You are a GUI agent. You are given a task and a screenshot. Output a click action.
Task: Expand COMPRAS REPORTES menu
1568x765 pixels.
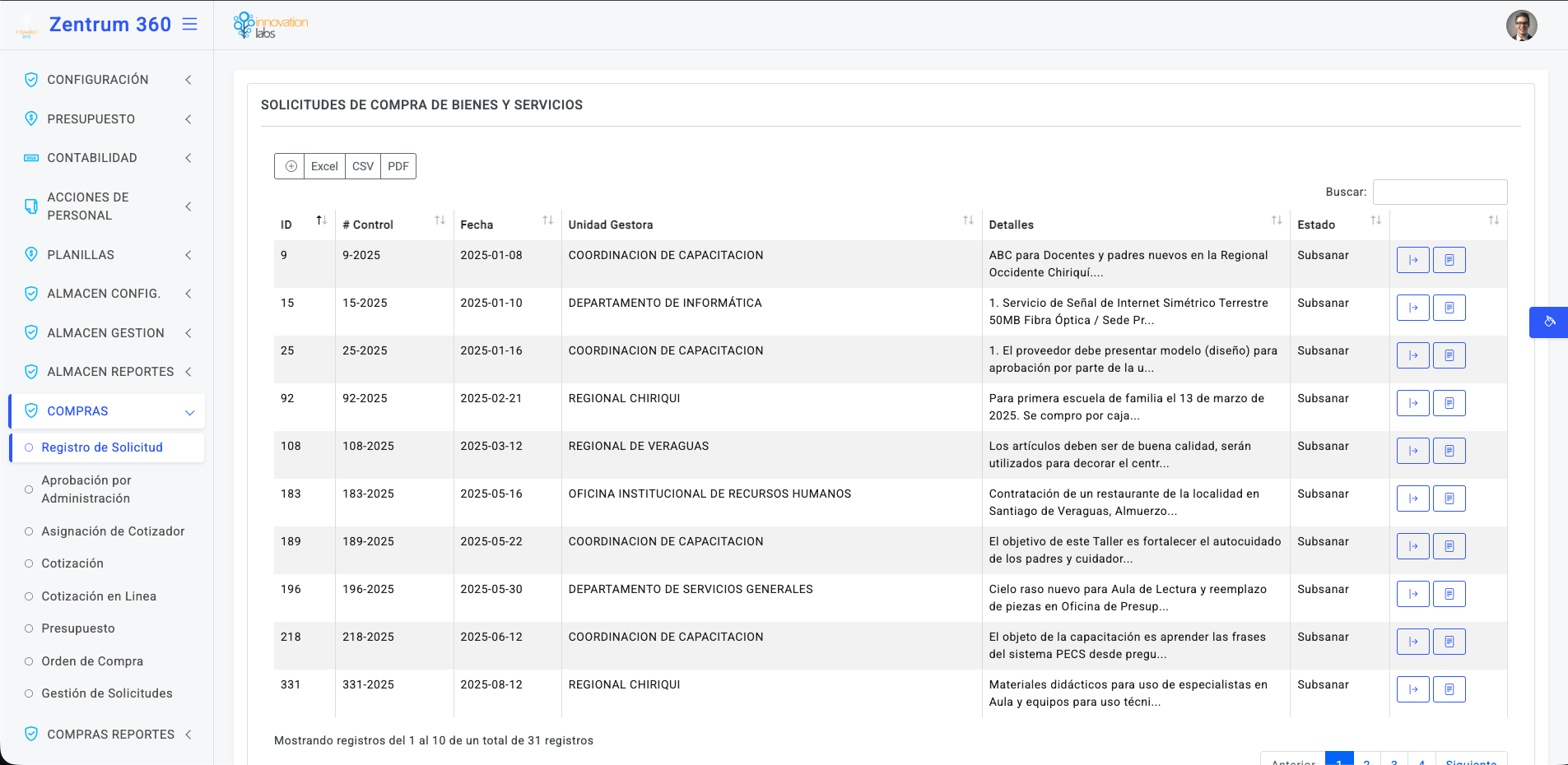tap(107, 735)
